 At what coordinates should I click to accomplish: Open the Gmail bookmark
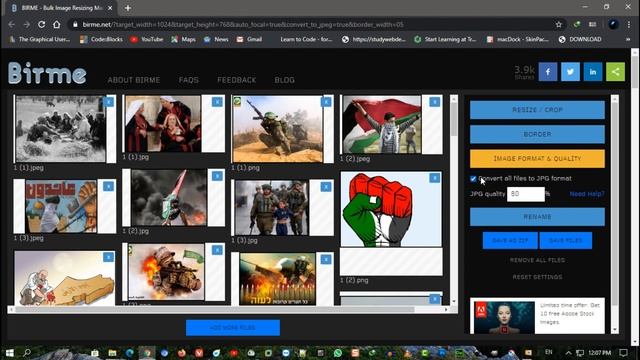249,39
